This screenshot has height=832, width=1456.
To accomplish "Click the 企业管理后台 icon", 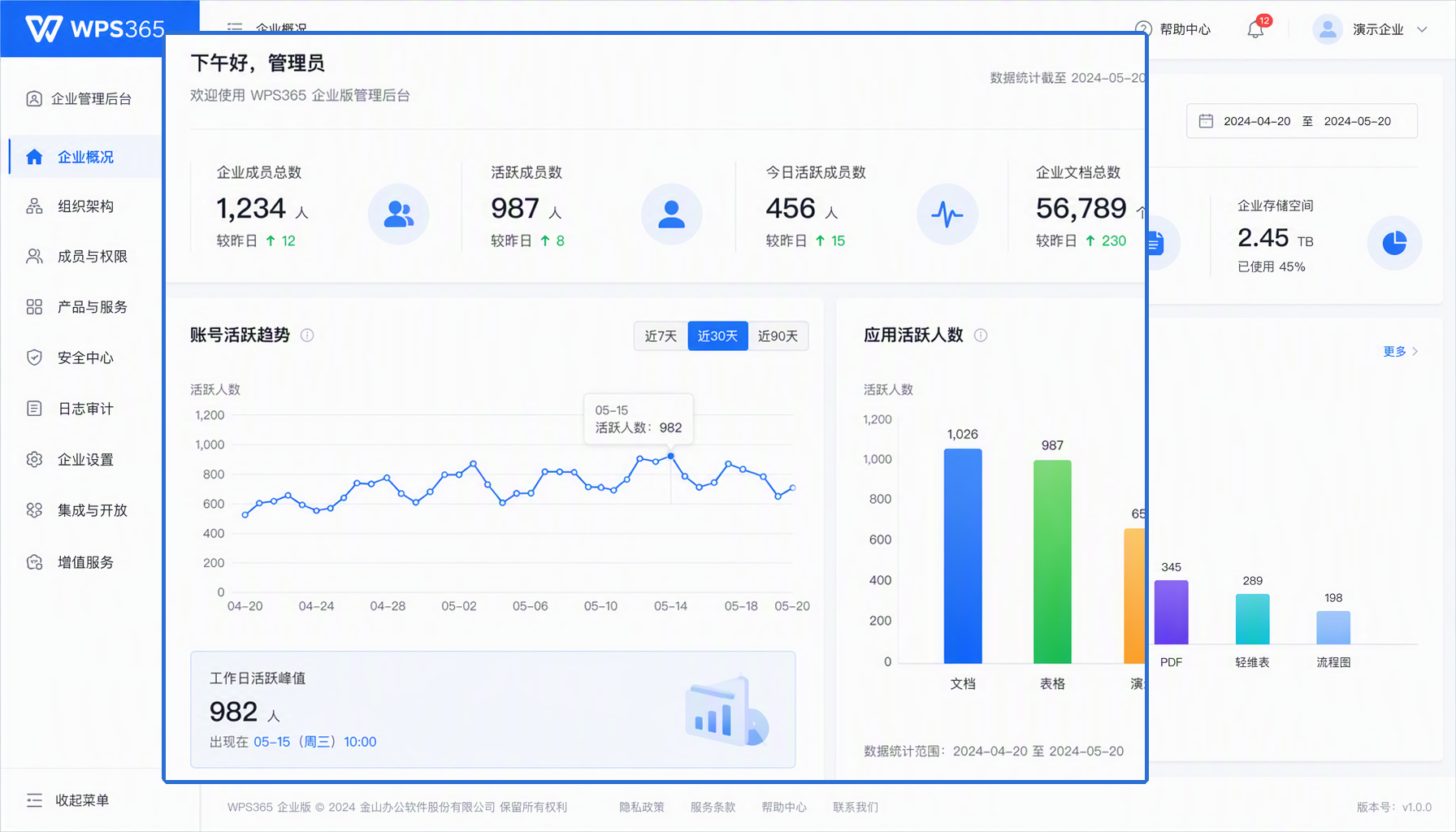I will click(x=34, y=99).
